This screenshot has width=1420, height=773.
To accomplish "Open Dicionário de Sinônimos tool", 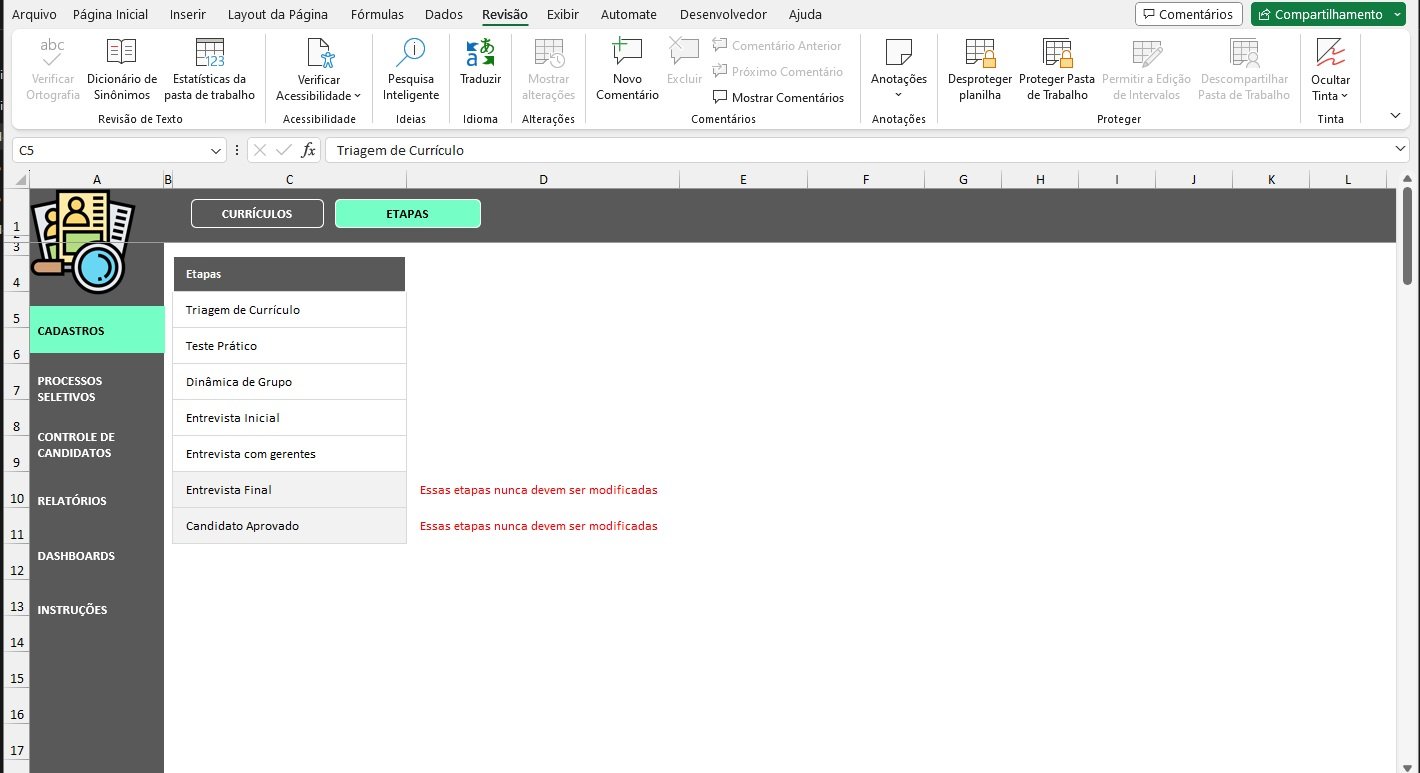I will (x=122, y=69).
